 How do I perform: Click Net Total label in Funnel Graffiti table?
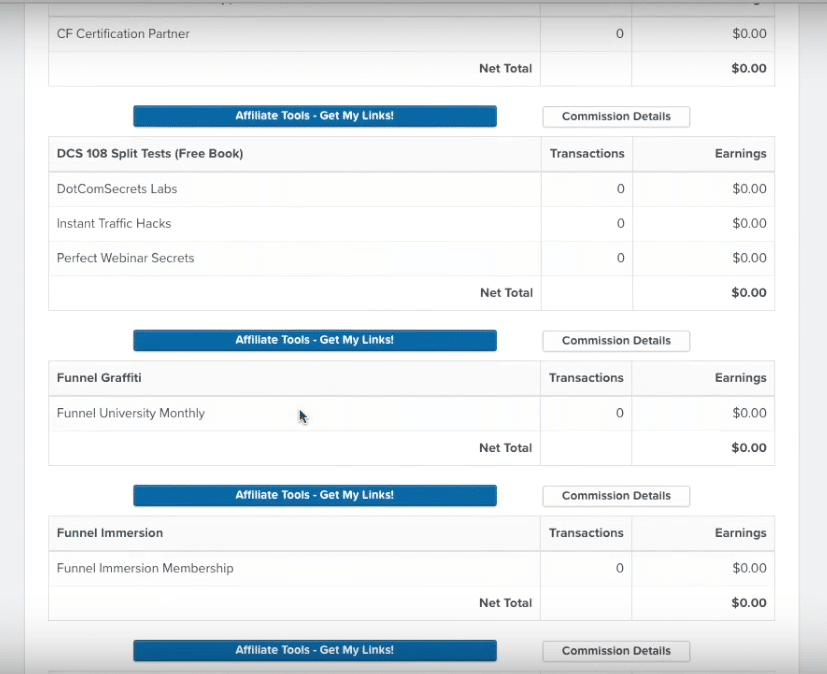click(x=505, y=448)
